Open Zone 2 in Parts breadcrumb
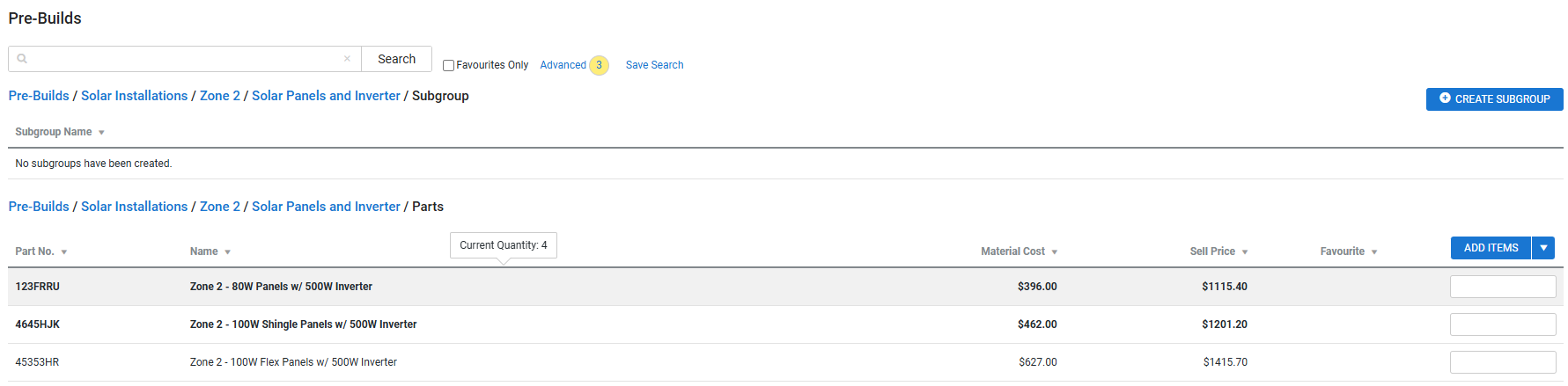Image resolution: width=1568 pixels, height=386 pixels. pyautogui.click(x=219, y=207)
